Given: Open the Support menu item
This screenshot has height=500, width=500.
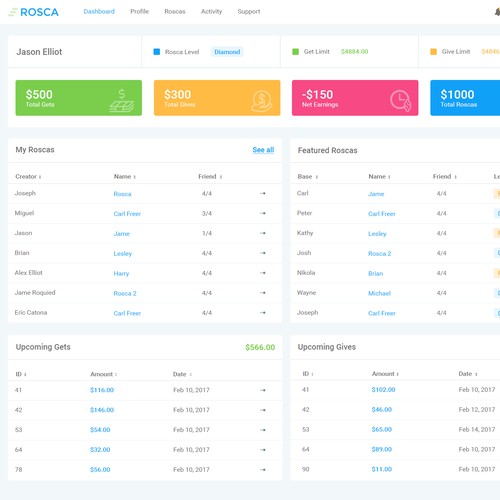Looking at the screenshot, I should click(x=249, y=12).
